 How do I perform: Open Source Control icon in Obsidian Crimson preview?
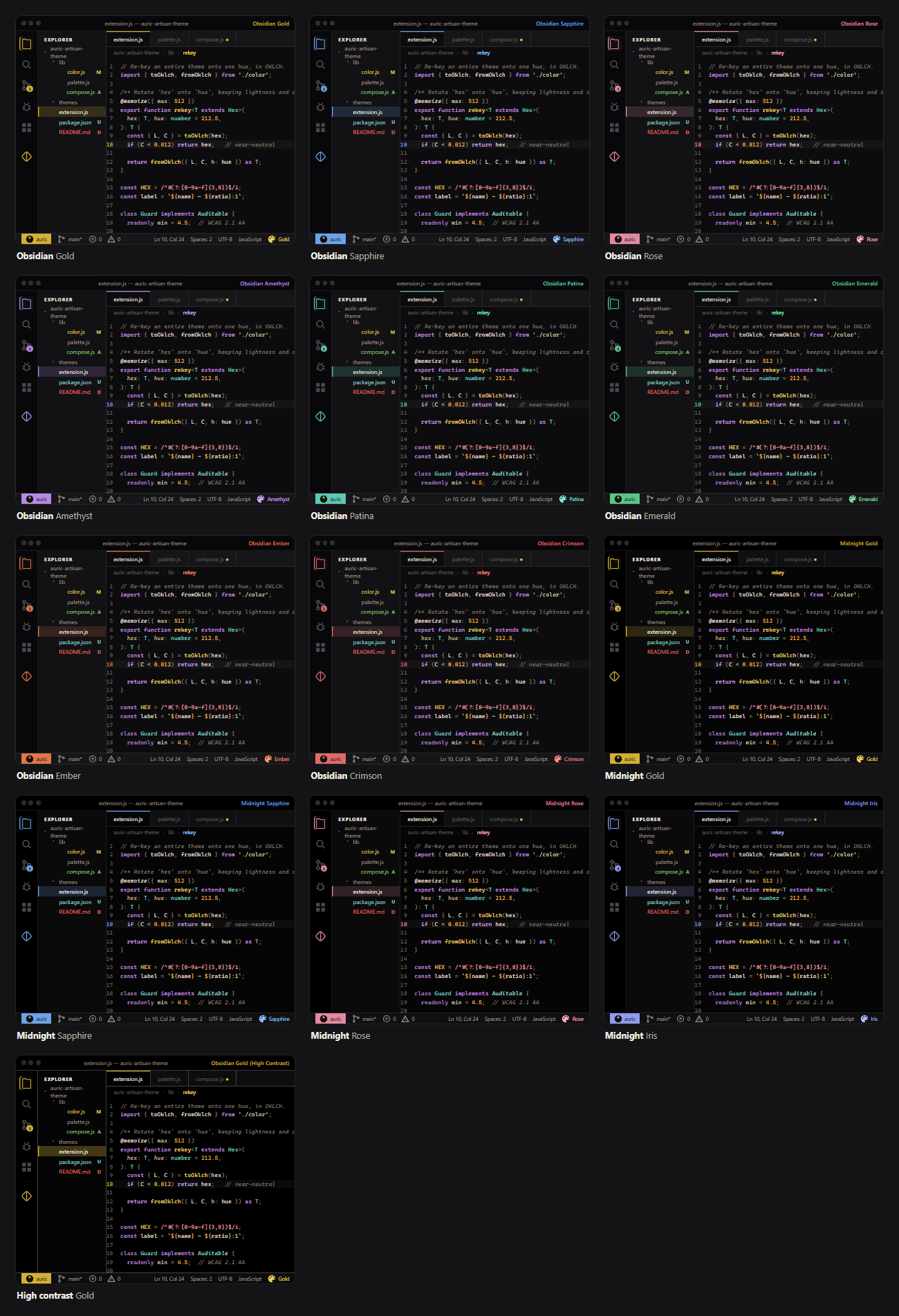click(321, 606)
